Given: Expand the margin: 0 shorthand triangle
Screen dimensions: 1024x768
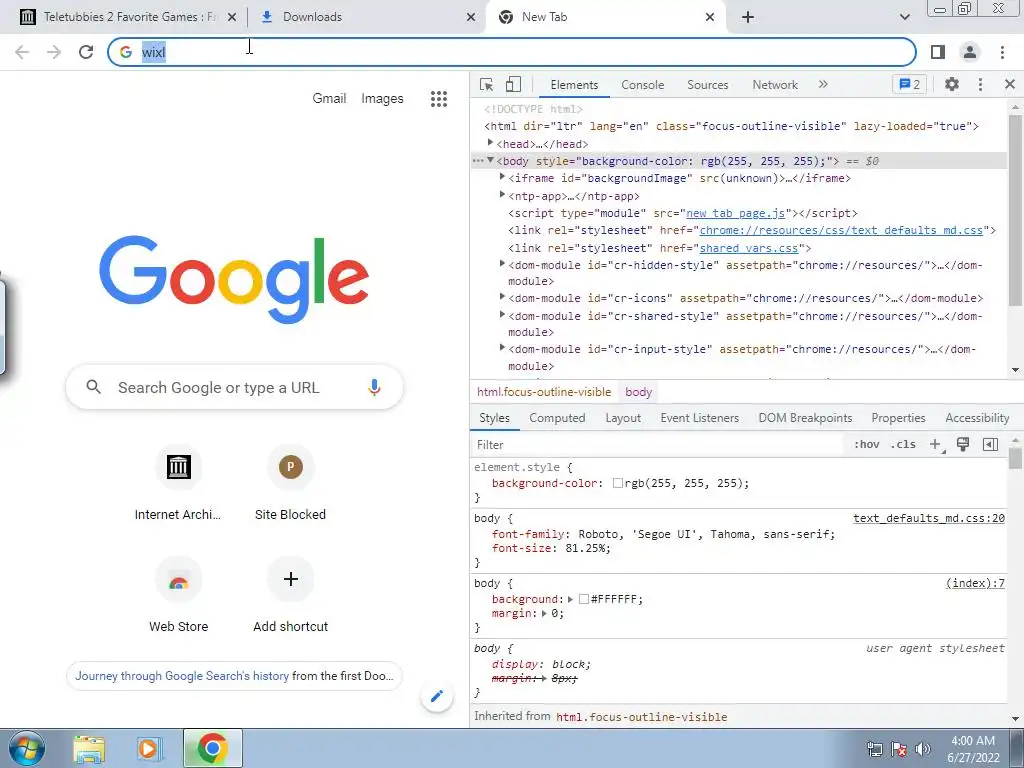Looking at the screenshot, I should pos(544,614).
